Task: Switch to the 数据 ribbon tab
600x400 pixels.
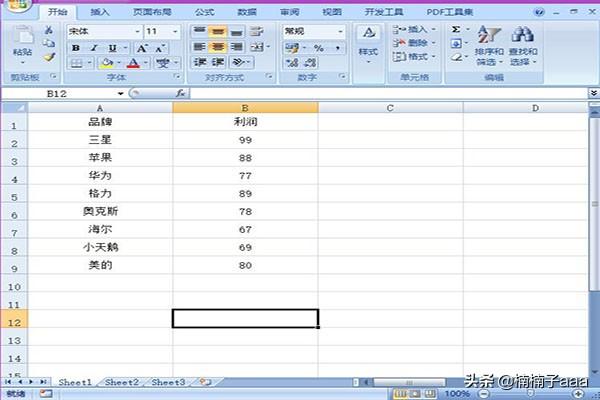Action: coord(247,12)
